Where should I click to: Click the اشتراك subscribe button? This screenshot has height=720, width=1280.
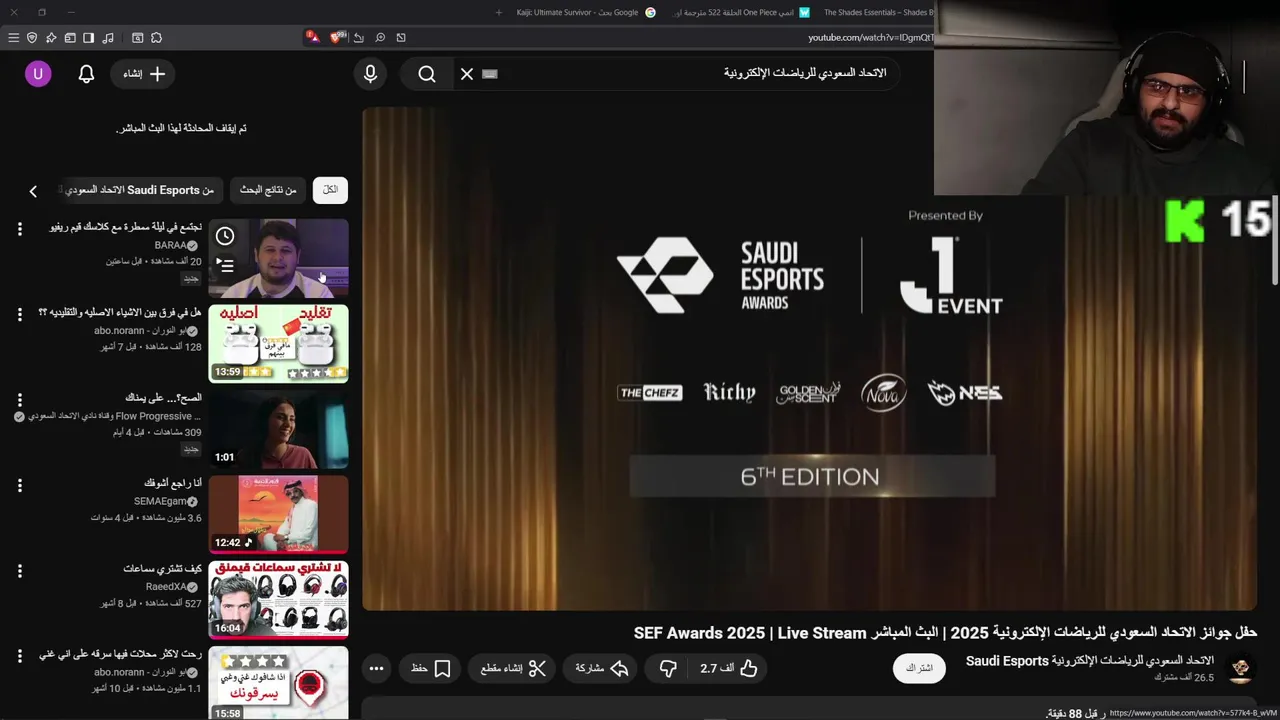click(919, 668)
